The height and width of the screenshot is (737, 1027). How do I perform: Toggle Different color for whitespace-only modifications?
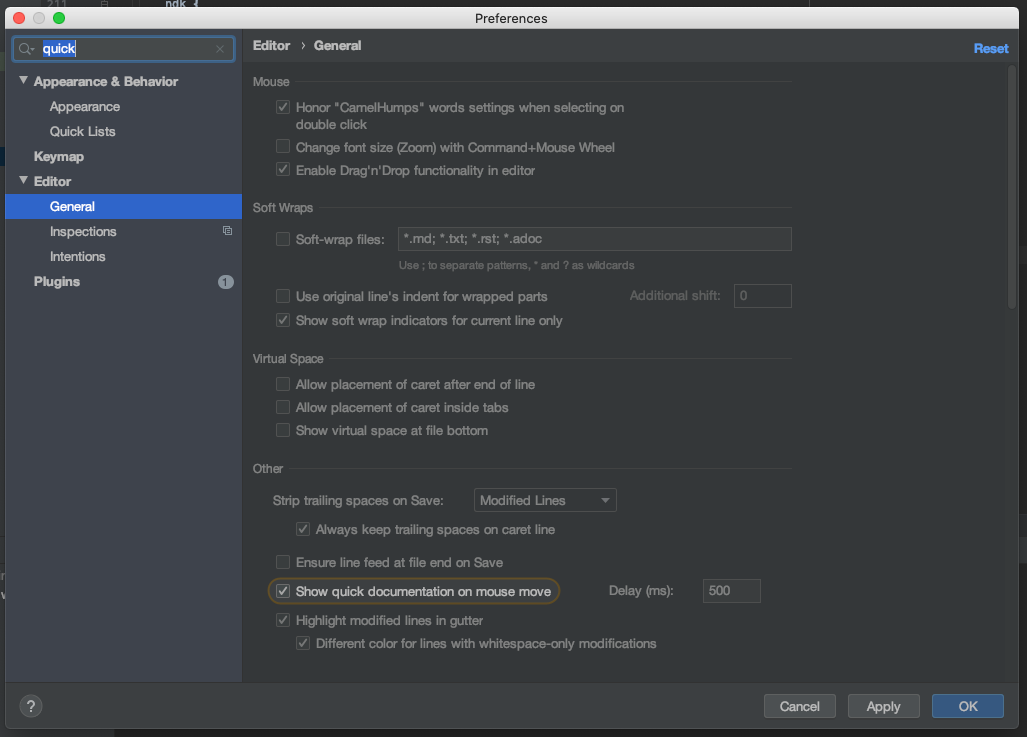(303, 643)
